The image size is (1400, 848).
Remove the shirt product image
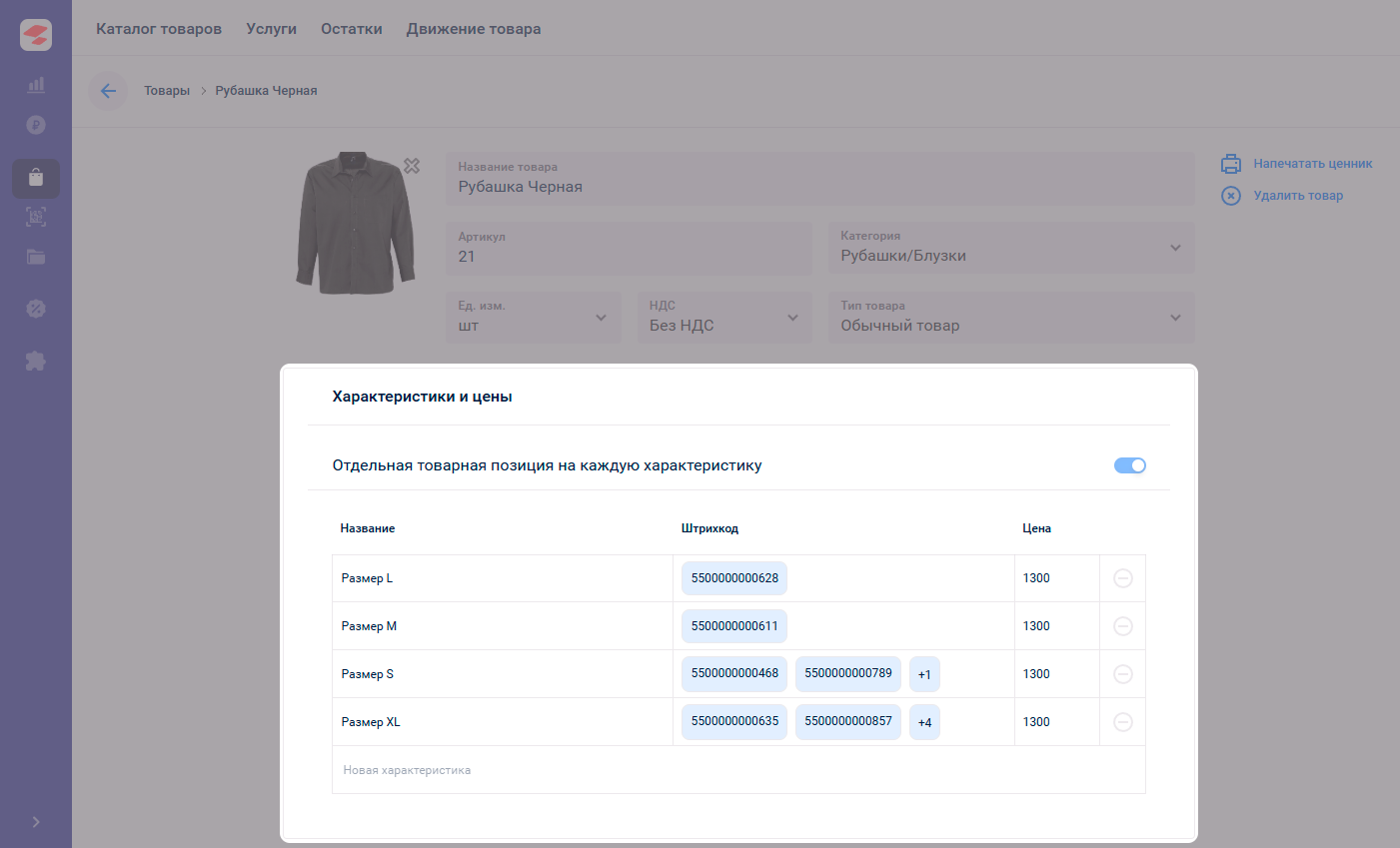click(412, 166)
